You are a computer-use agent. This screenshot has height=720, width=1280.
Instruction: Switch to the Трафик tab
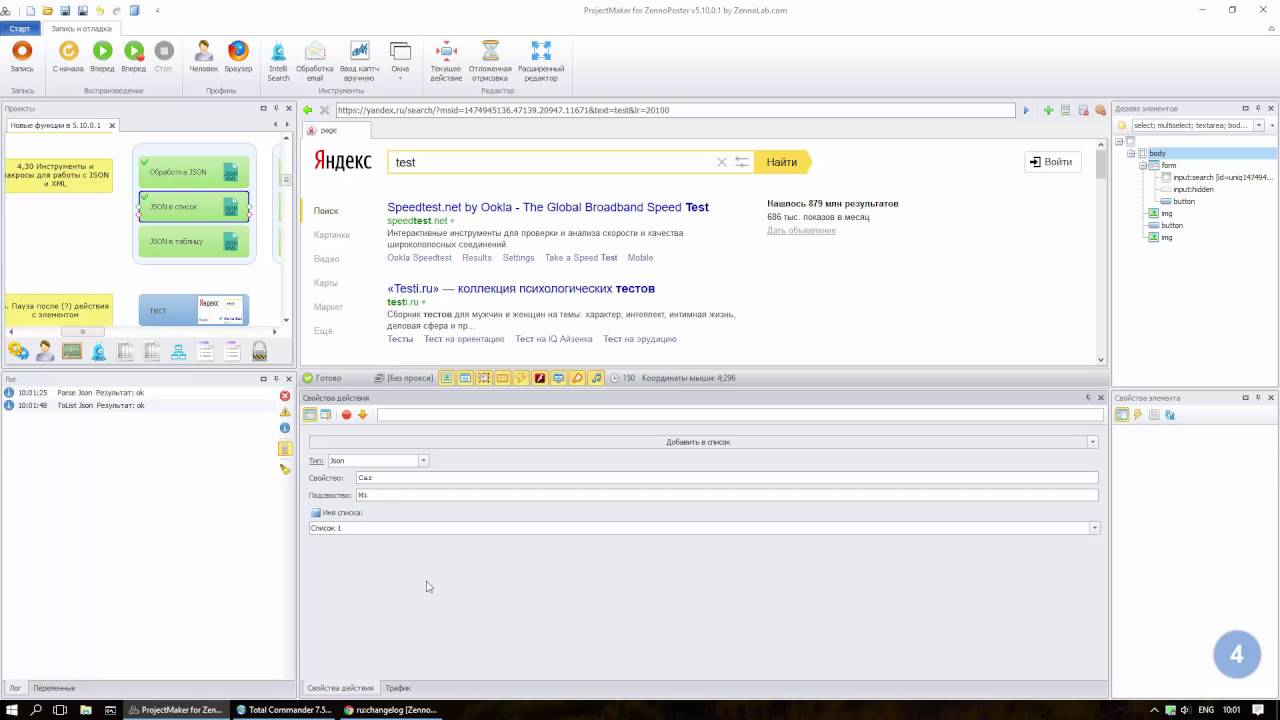pos(398,688)
